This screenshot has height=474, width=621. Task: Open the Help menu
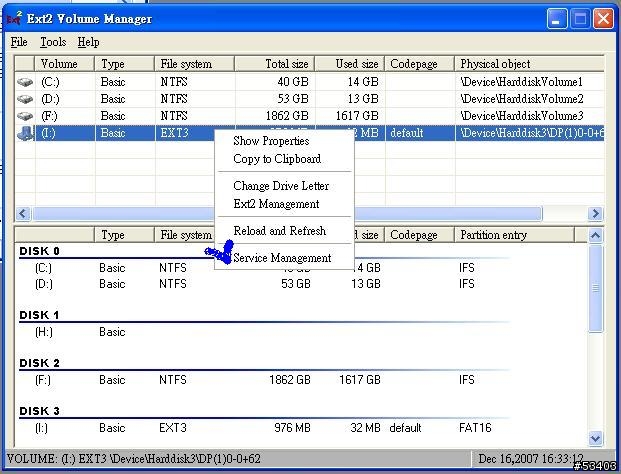tap(88, 42)
